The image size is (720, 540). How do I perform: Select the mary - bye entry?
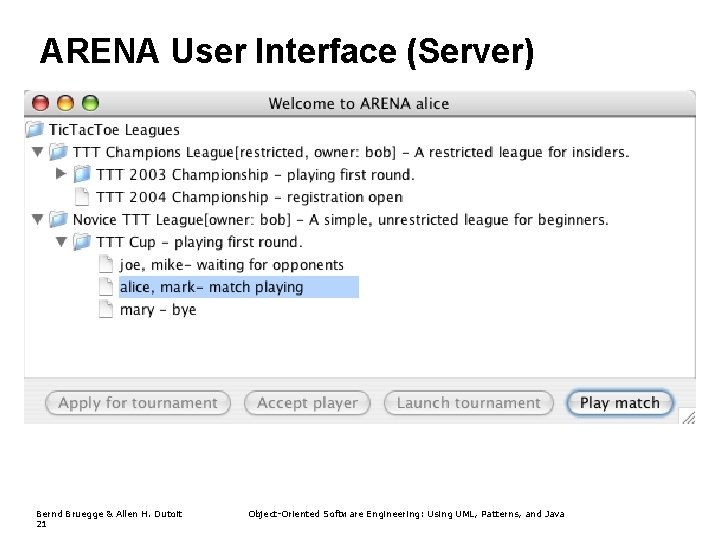(158, 309)
